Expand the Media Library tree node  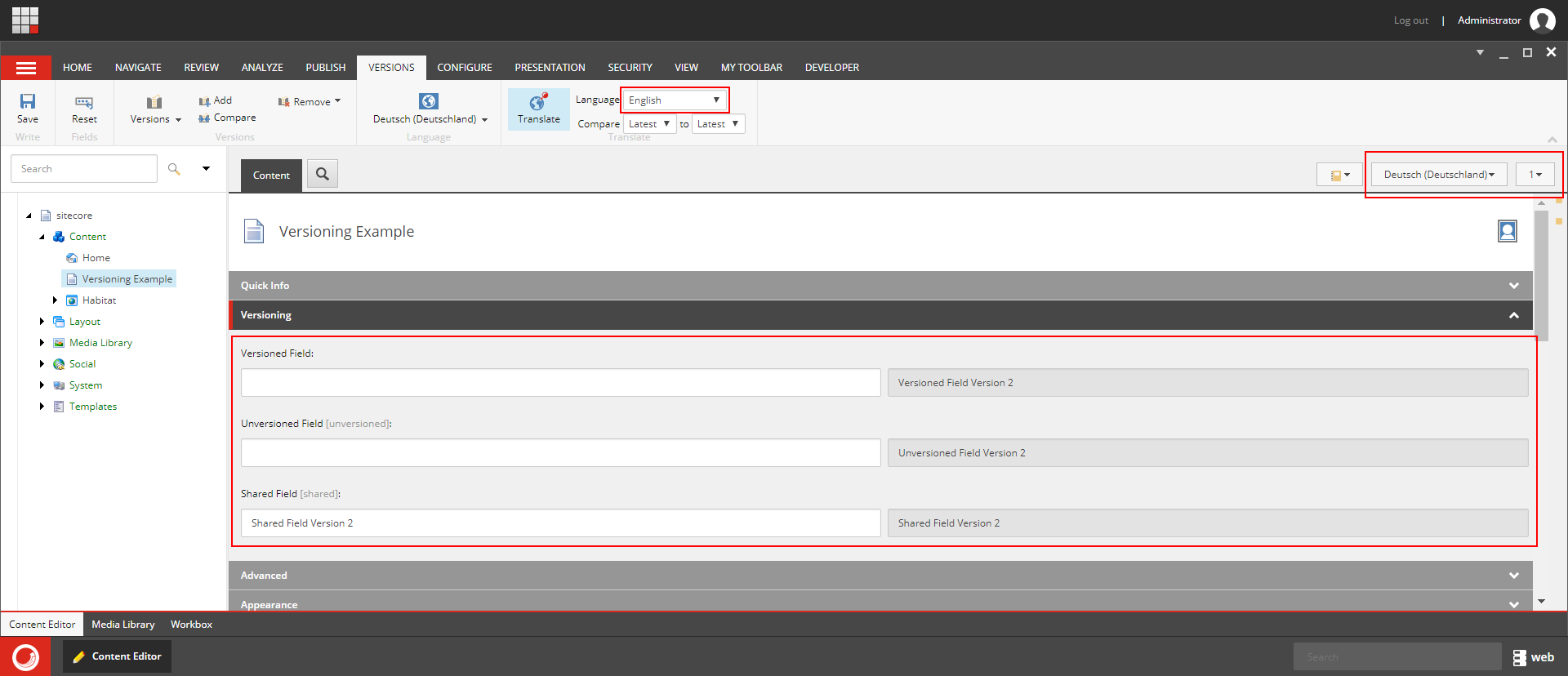tap(42, 343)
